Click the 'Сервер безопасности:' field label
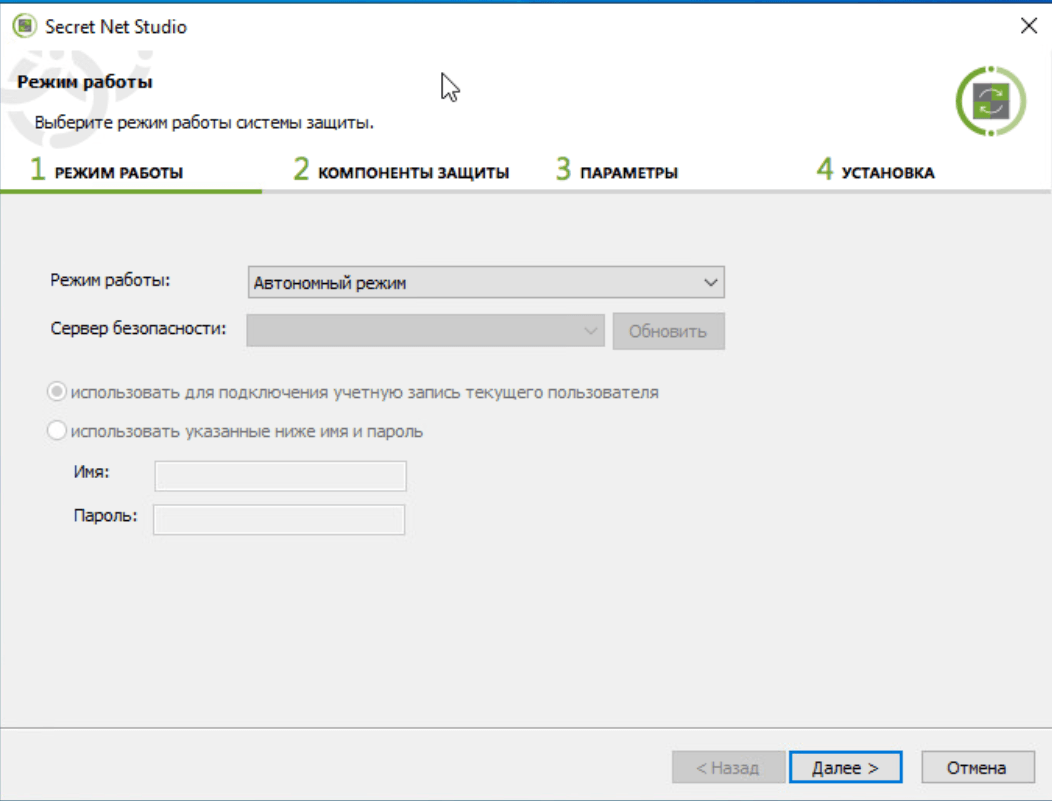Image resolution: width=1052 pixels, height=801 pixels. click(133, 328)
